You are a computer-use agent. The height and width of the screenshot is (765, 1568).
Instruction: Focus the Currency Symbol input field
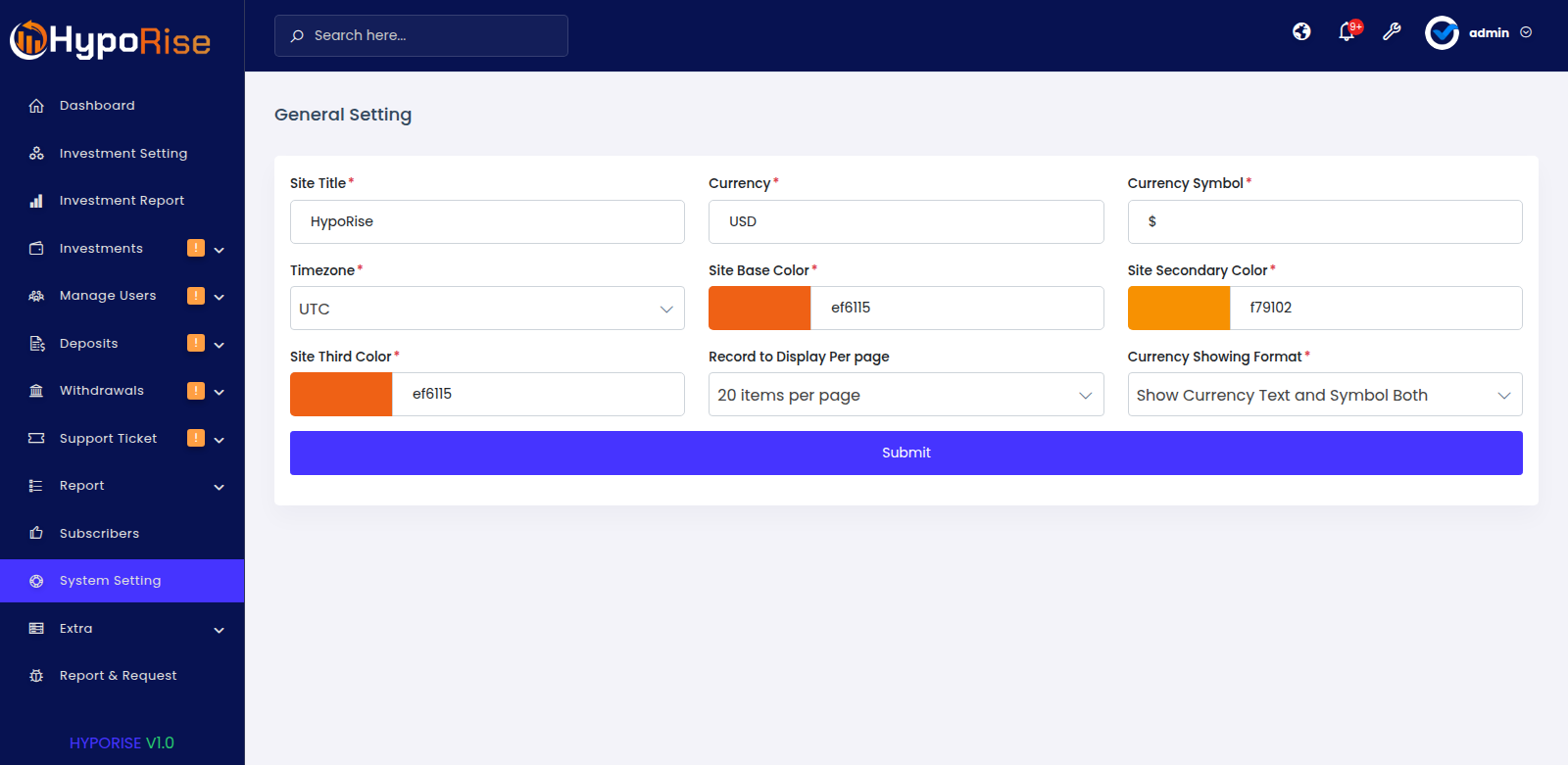point(1325,221)
